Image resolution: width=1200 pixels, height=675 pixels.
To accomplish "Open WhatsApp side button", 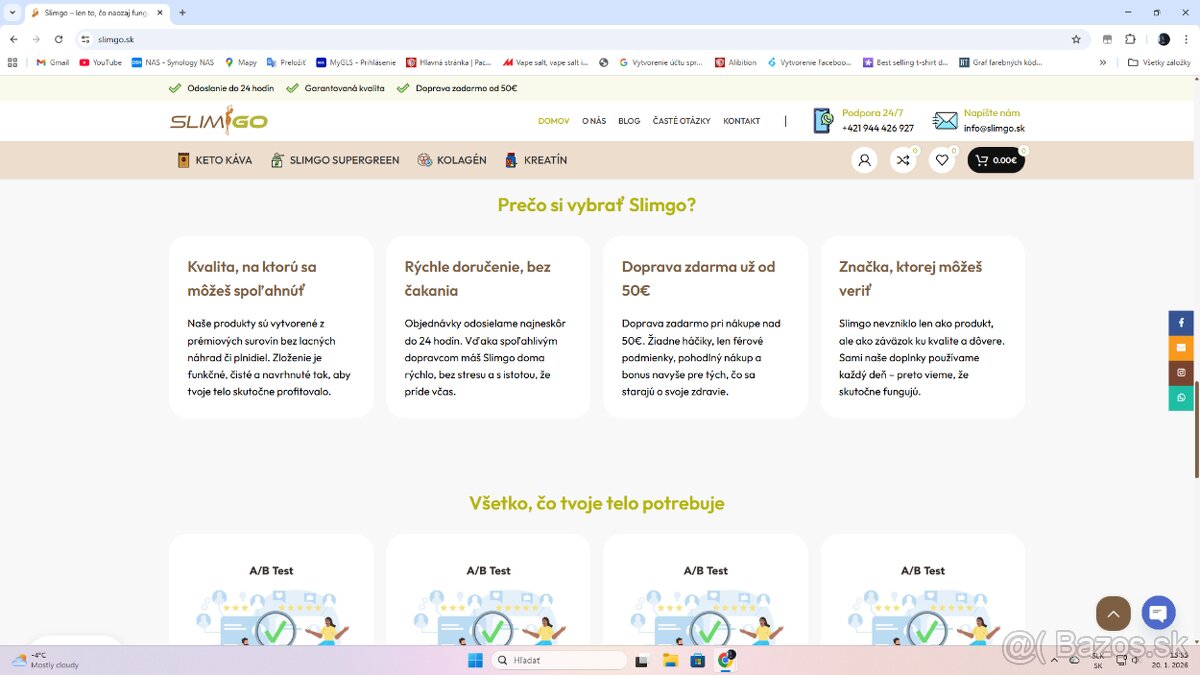I will [x=1181, y=398].
